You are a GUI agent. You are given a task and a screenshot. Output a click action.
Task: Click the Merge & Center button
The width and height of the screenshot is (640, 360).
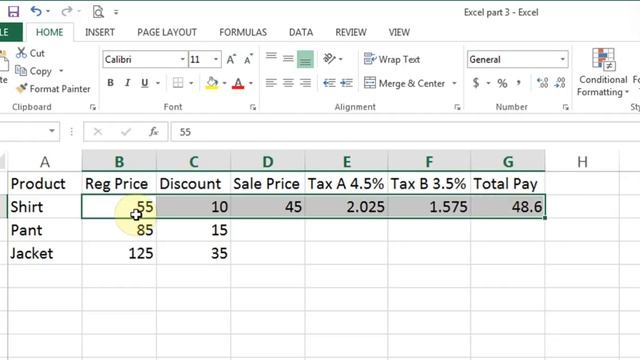(404, 83)
